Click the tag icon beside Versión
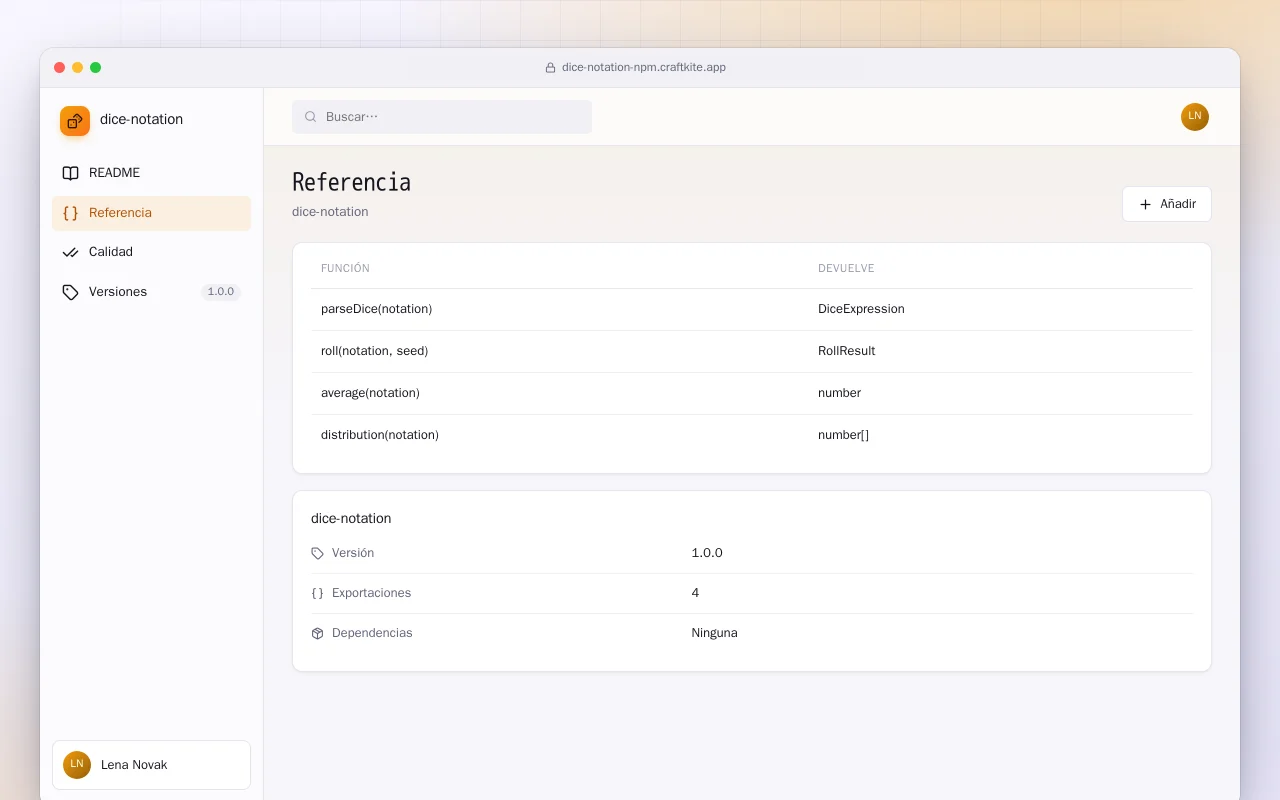1280x800 pixels. point(318,553)
